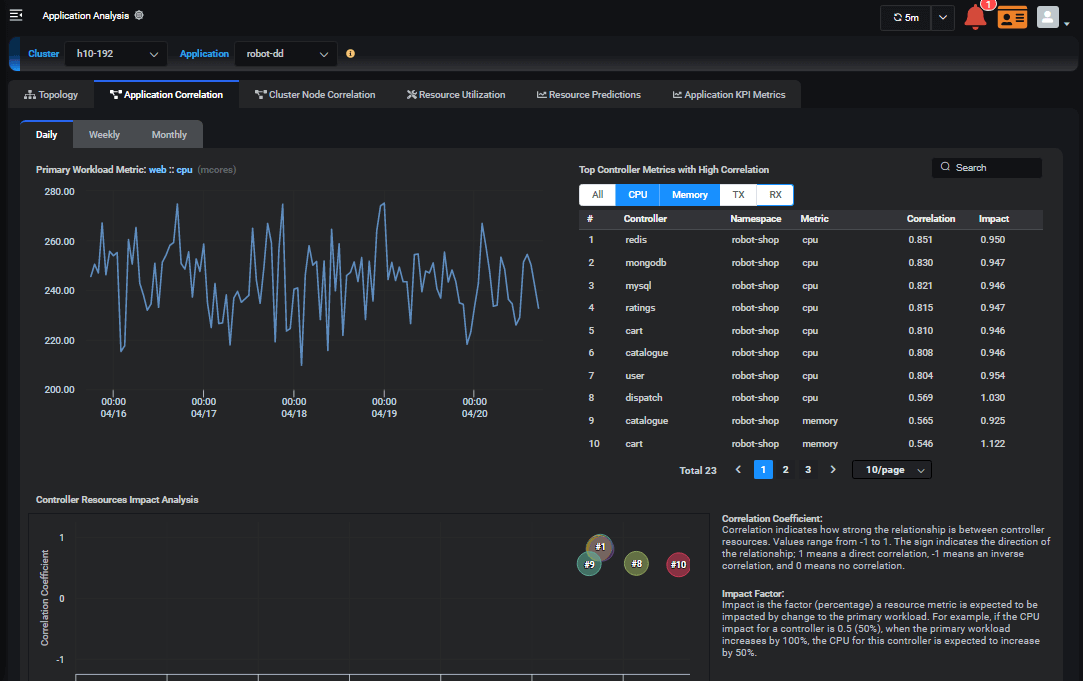Click the settings gear next to Application Analysis
This screenshot has width=1083, height=681.
139,15
